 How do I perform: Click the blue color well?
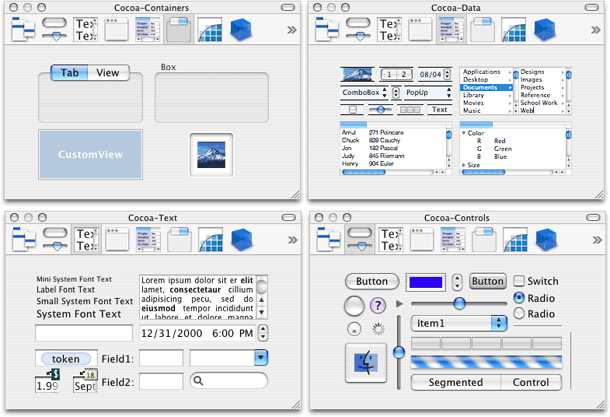(x=426, y=282)
